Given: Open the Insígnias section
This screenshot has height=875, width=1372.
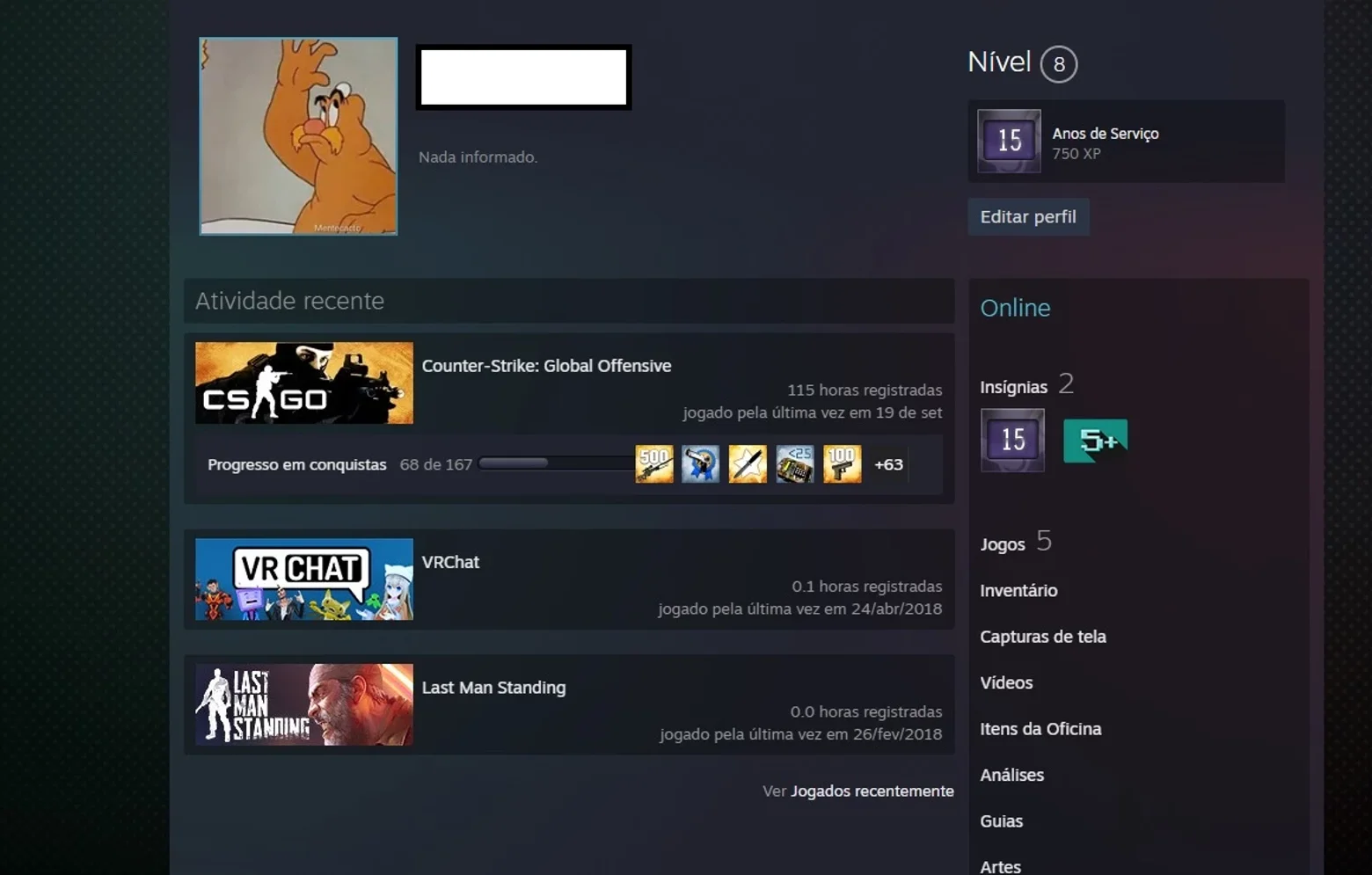Looking at the screenshot, I should (1014, 387).
